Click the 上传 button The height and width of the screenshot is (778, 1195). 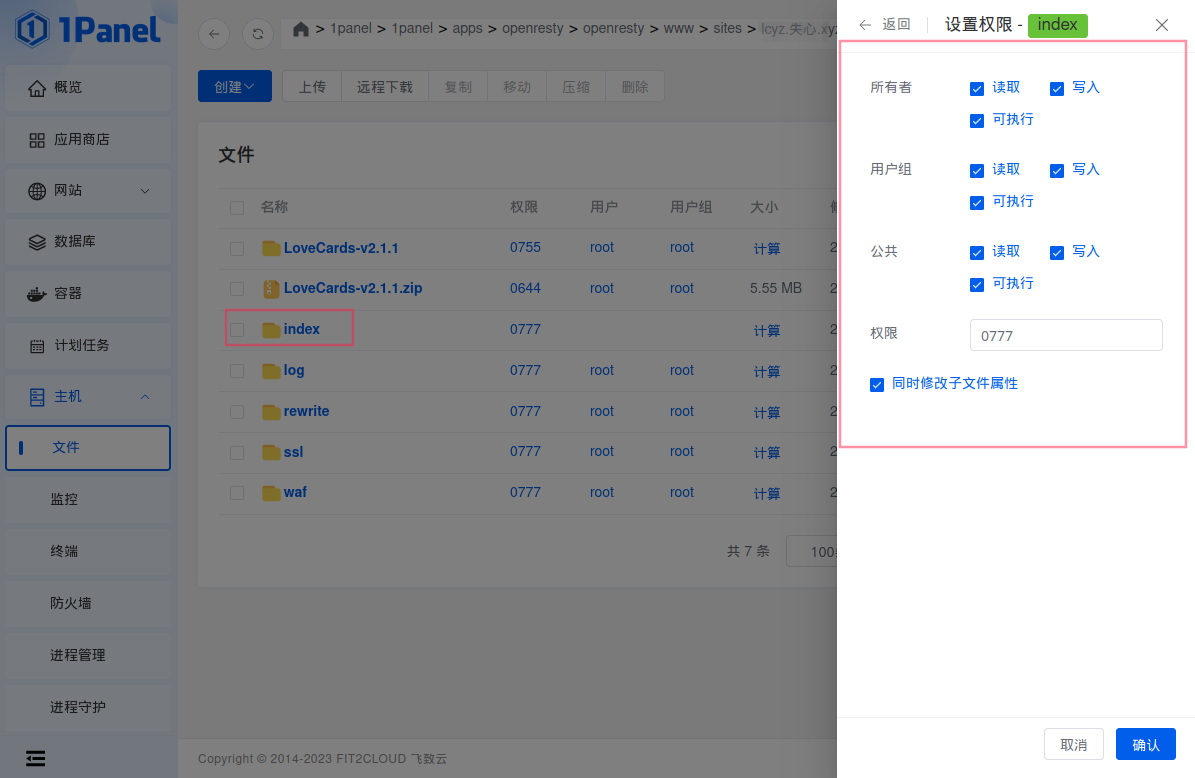[312, 86]
